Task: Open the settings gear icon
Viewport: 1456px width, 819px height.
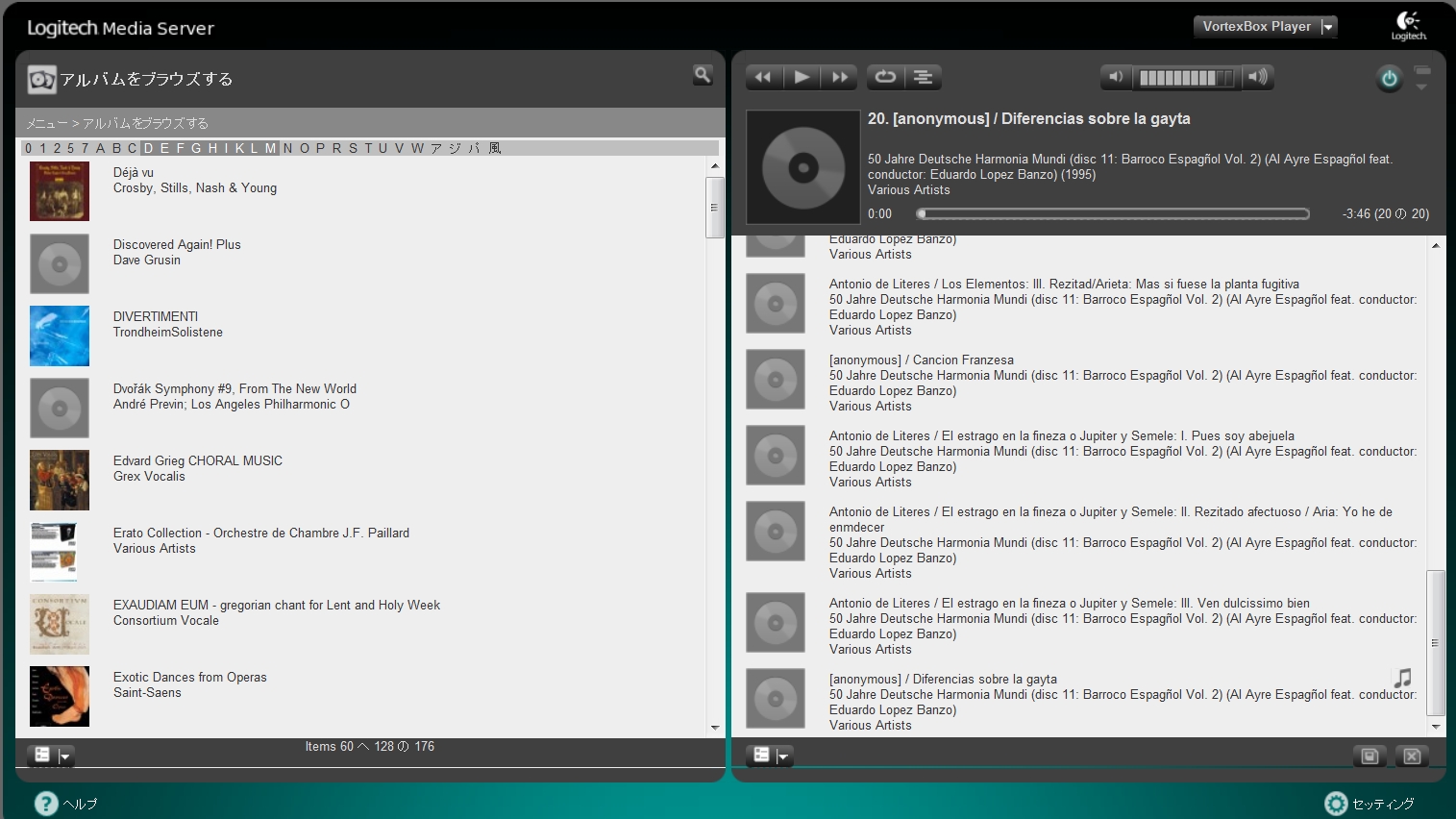Action: coord(1336,803)
